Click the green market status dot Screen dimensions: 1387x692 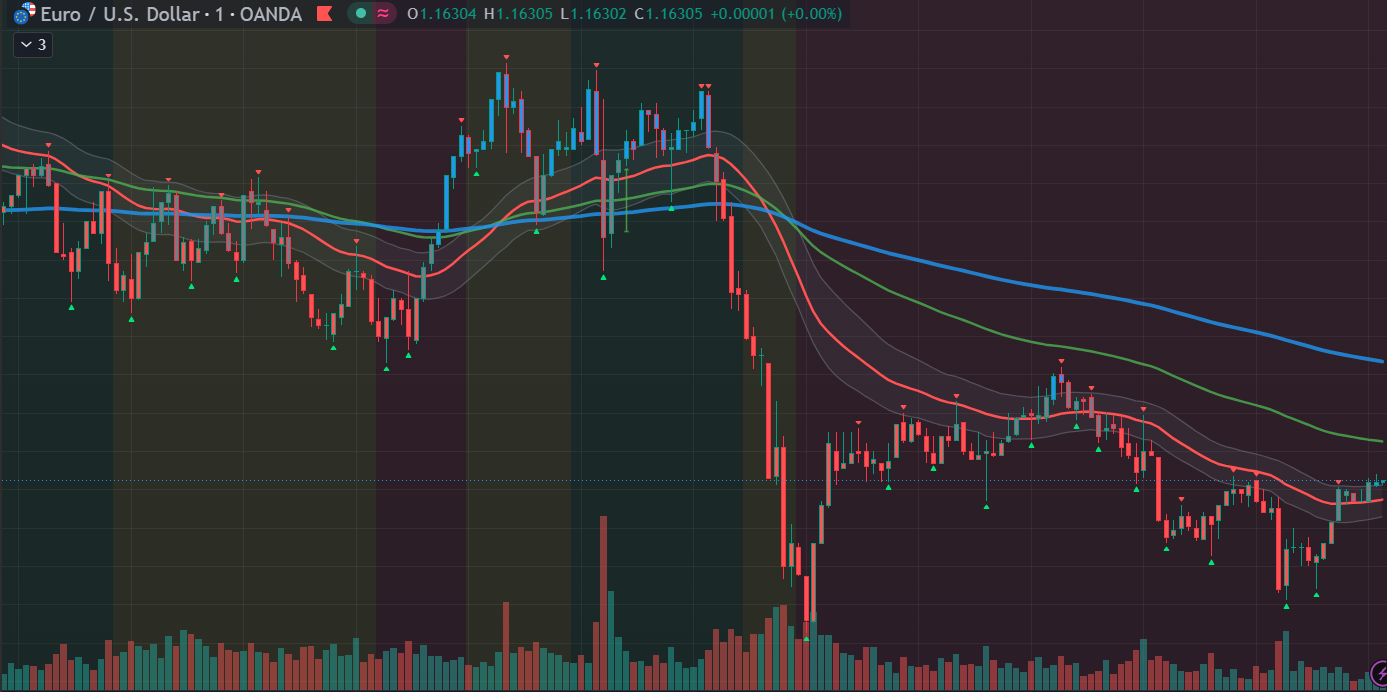click(361, 14)
